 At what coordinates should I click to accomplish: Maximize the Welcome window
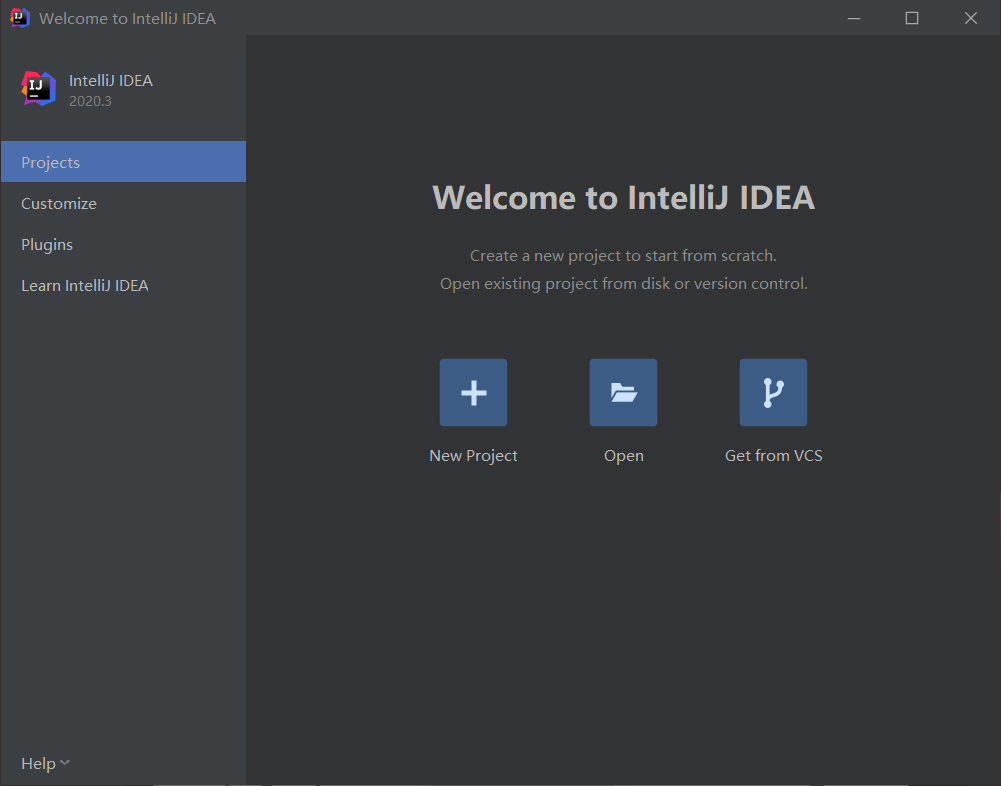[x=911, y=18]
